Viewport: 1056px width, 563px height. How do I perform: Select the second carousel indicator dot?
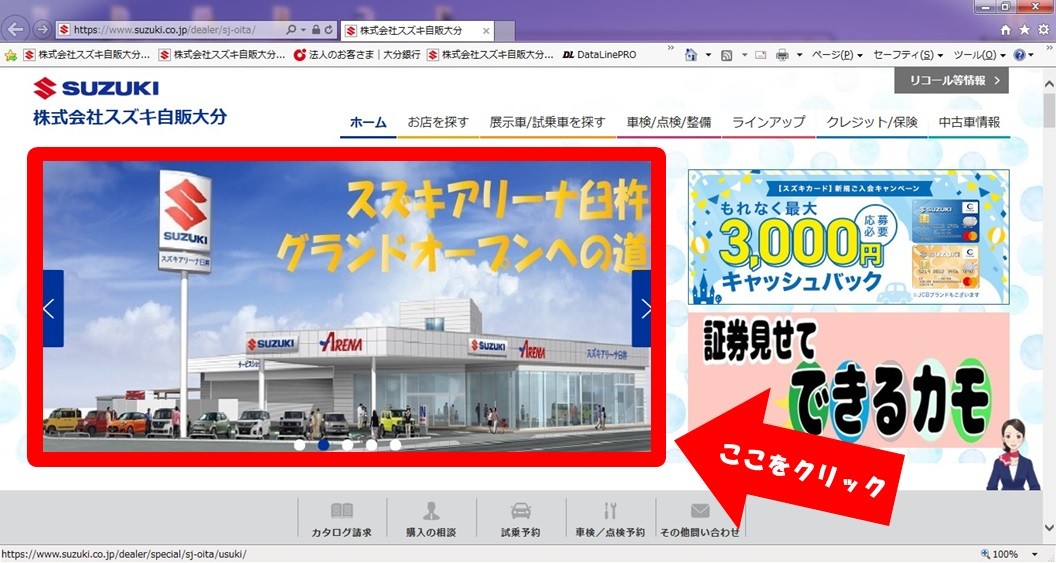coord(323,445)
